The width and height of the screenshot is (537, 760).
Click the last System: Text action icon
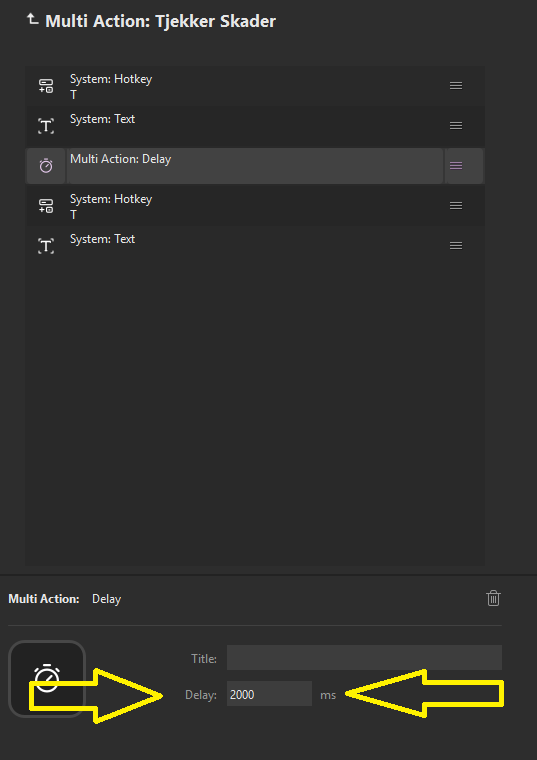(46, 246)
